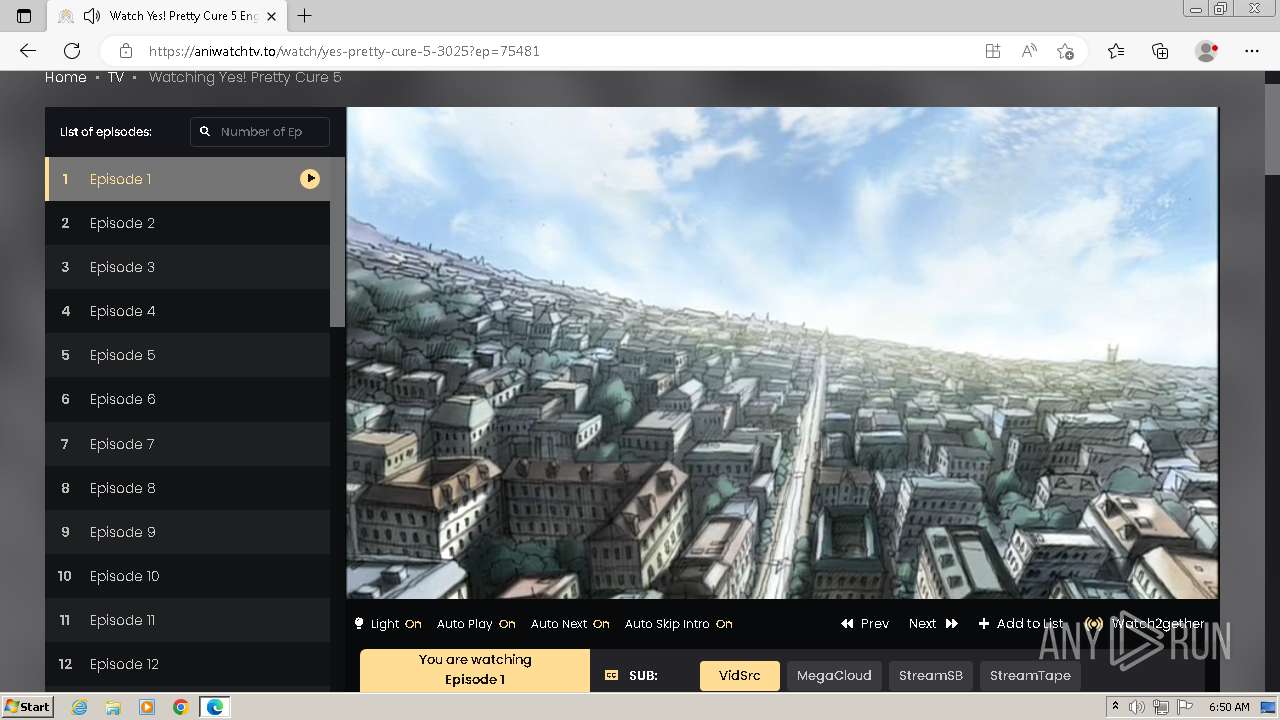Open a new browser tab
Viewport: 1280px width, 720px height.
point(305,16)
